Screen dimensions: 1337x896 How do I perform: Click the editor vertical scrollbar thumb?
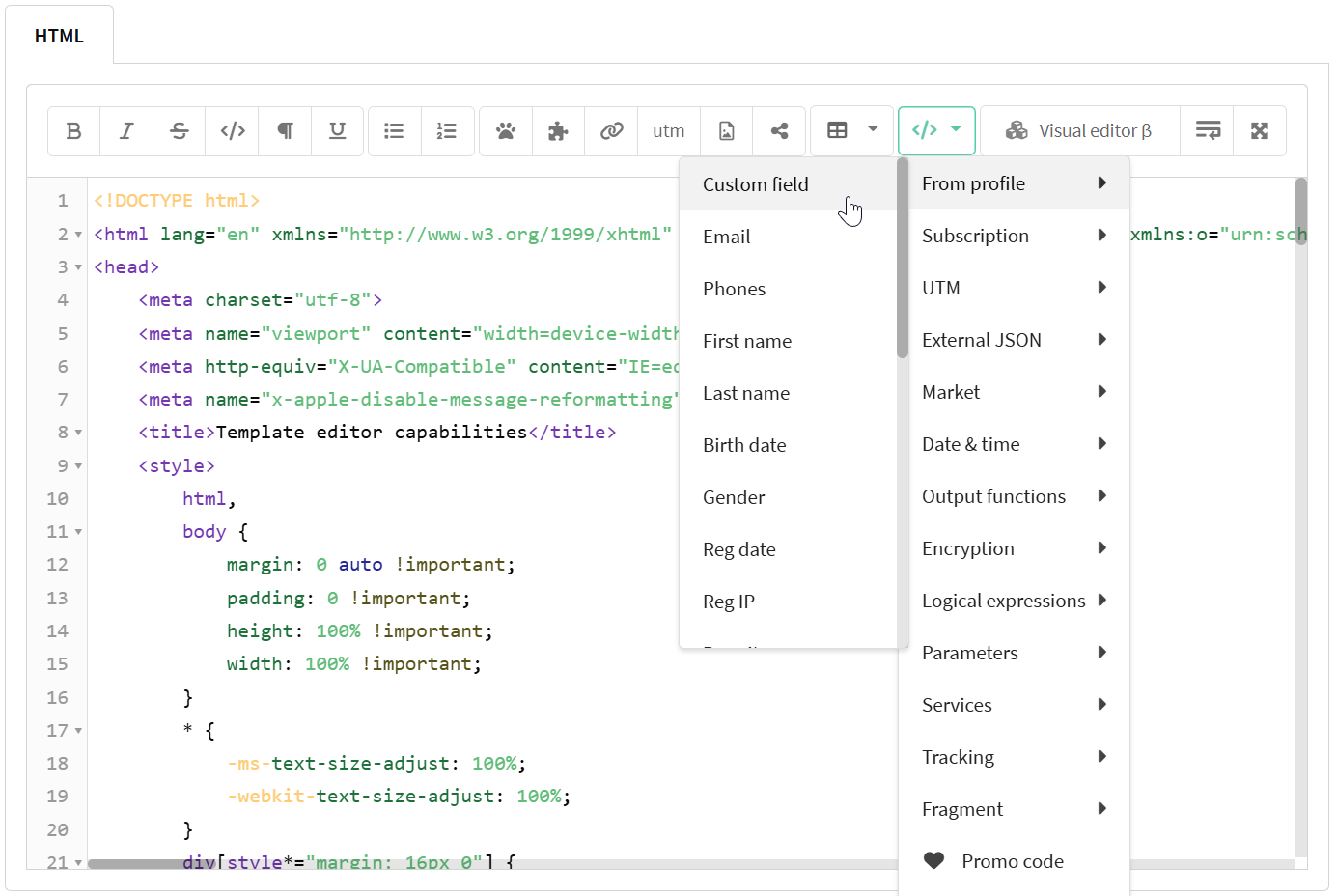pos(1301,211)
